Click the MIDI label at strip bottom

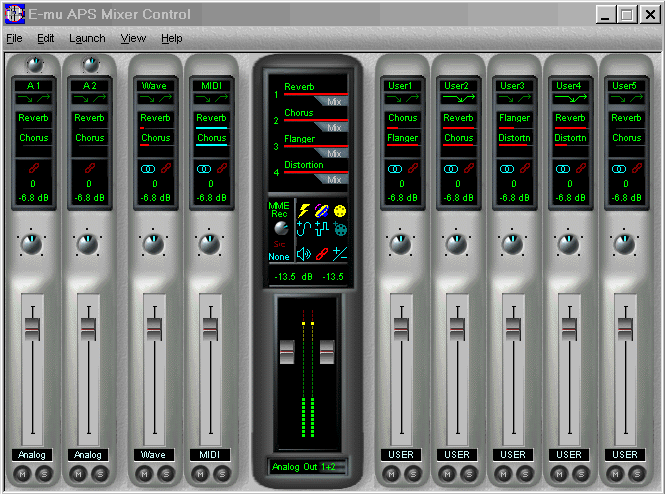(x=210, y=455)
